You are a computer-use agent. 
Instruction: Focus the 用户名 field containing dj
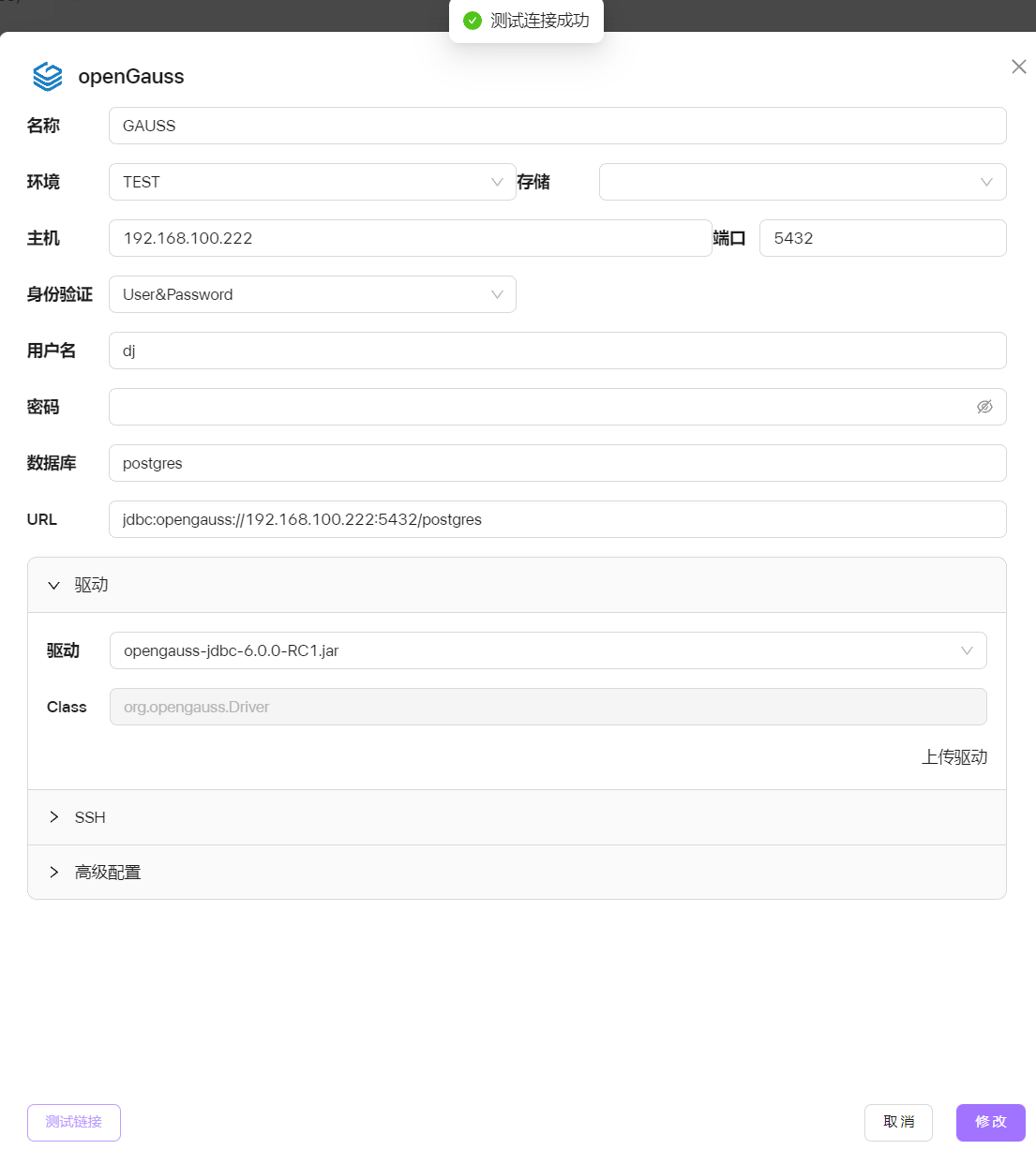pos(558,351)
